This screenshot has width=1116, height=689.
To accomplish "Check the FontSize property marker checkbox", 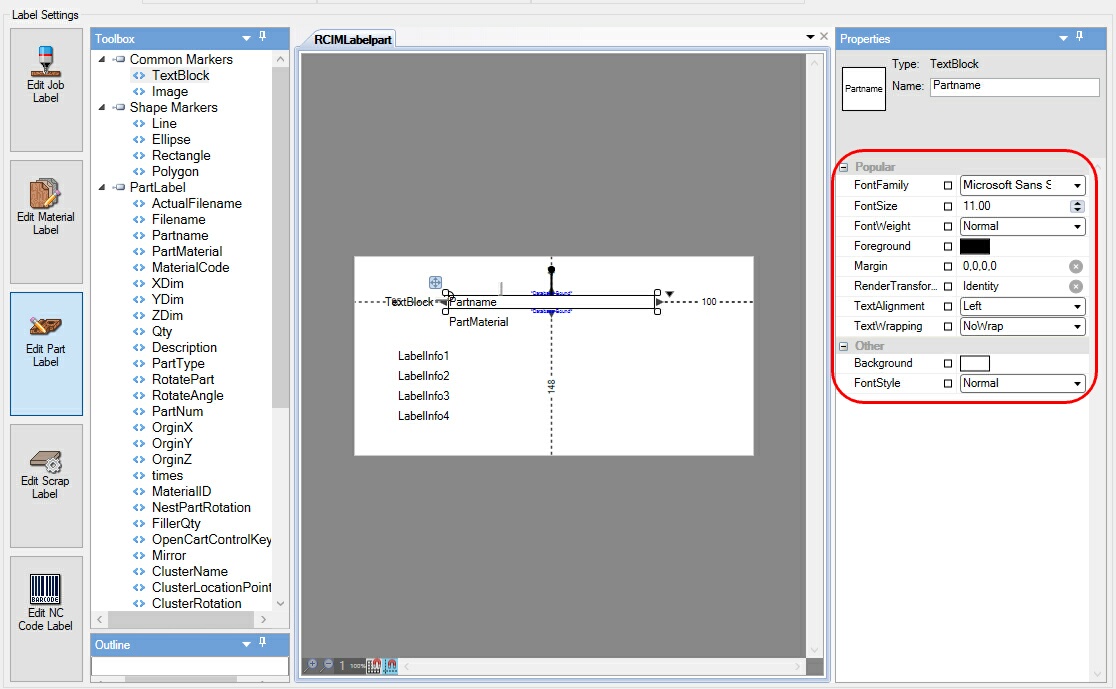I will click(947, 206).
